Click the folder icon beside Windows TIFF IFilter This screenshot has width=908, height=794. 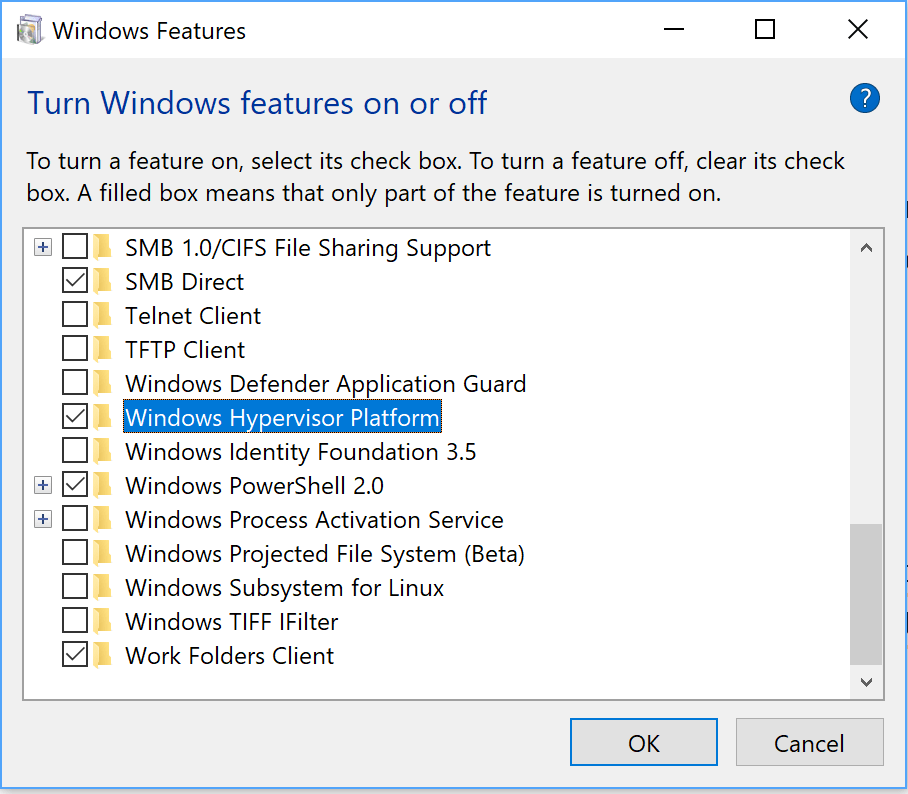click(x=104, y=621)
